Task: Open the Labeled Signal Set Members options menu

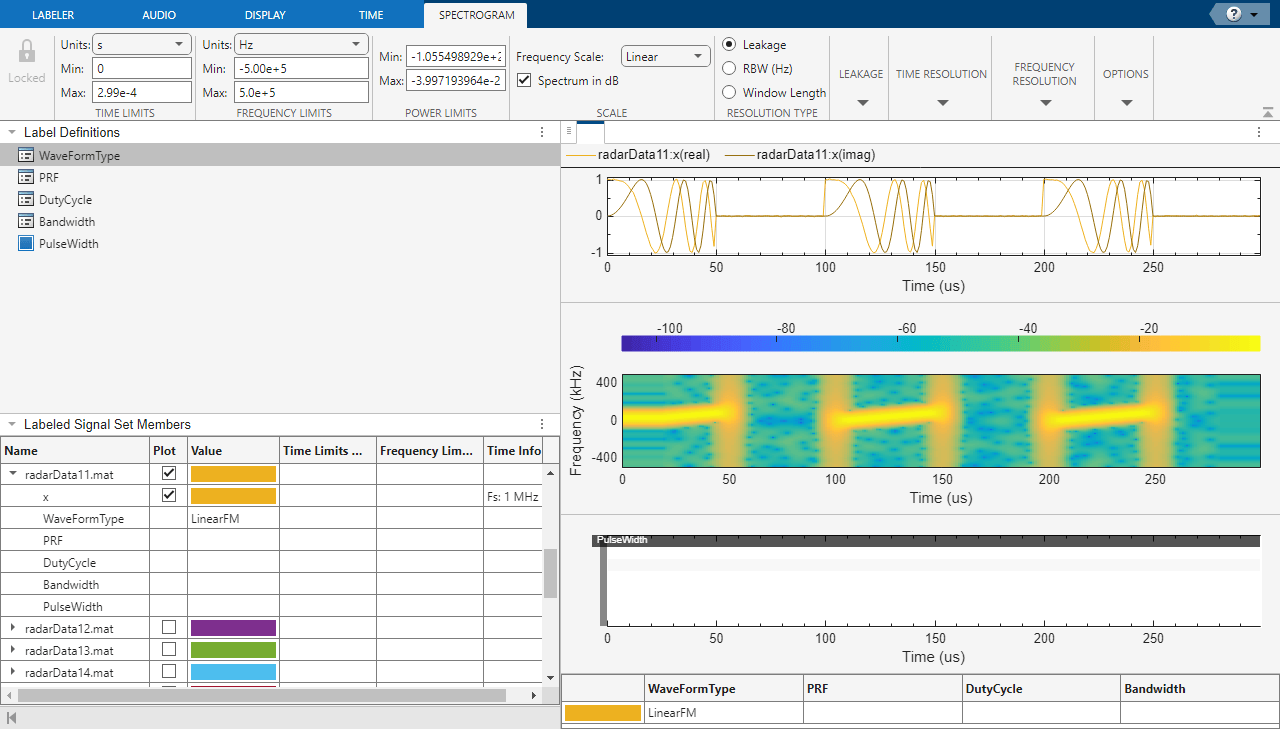Action: click(x=542, y=425)
